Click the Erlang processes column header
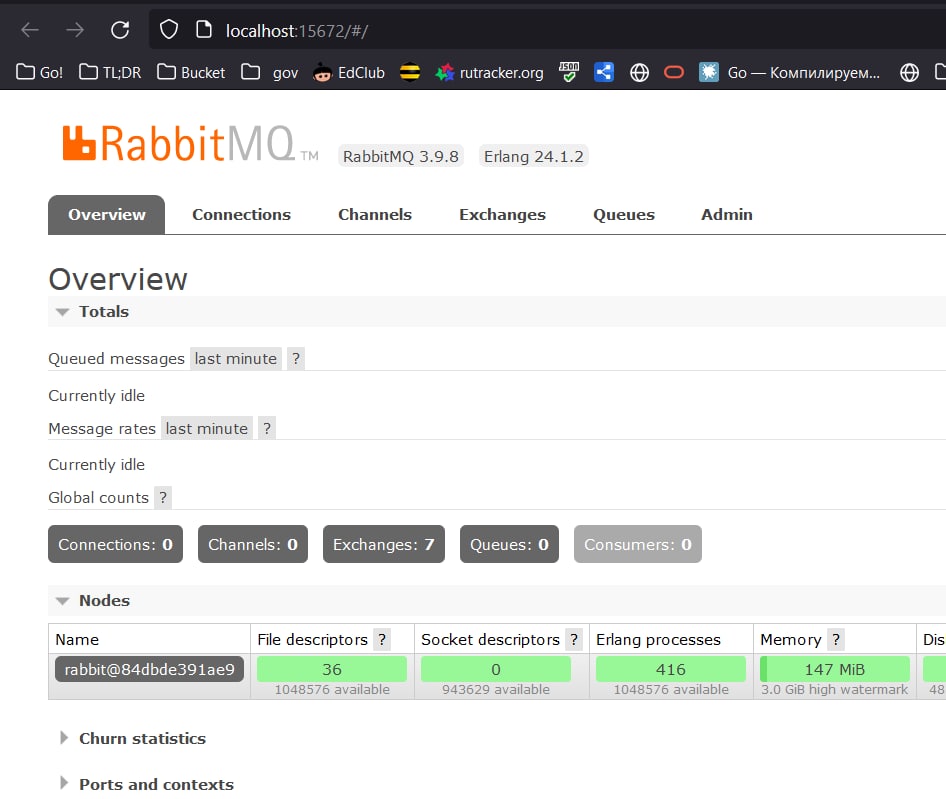 click(x=658, y=639)
